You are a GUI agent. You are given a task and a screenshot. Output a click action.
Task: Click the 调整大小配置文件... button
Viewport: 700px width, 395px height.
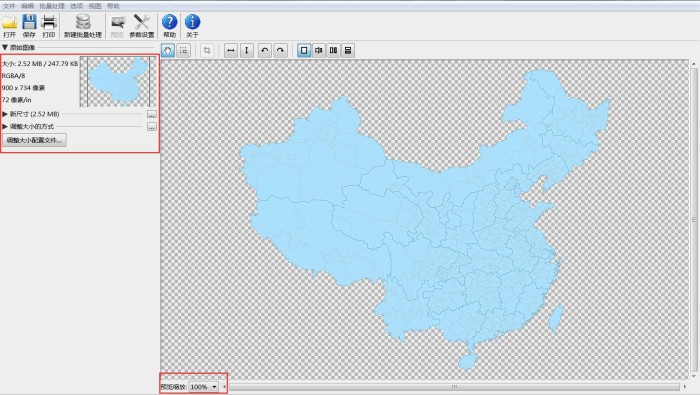pos(34,140)
